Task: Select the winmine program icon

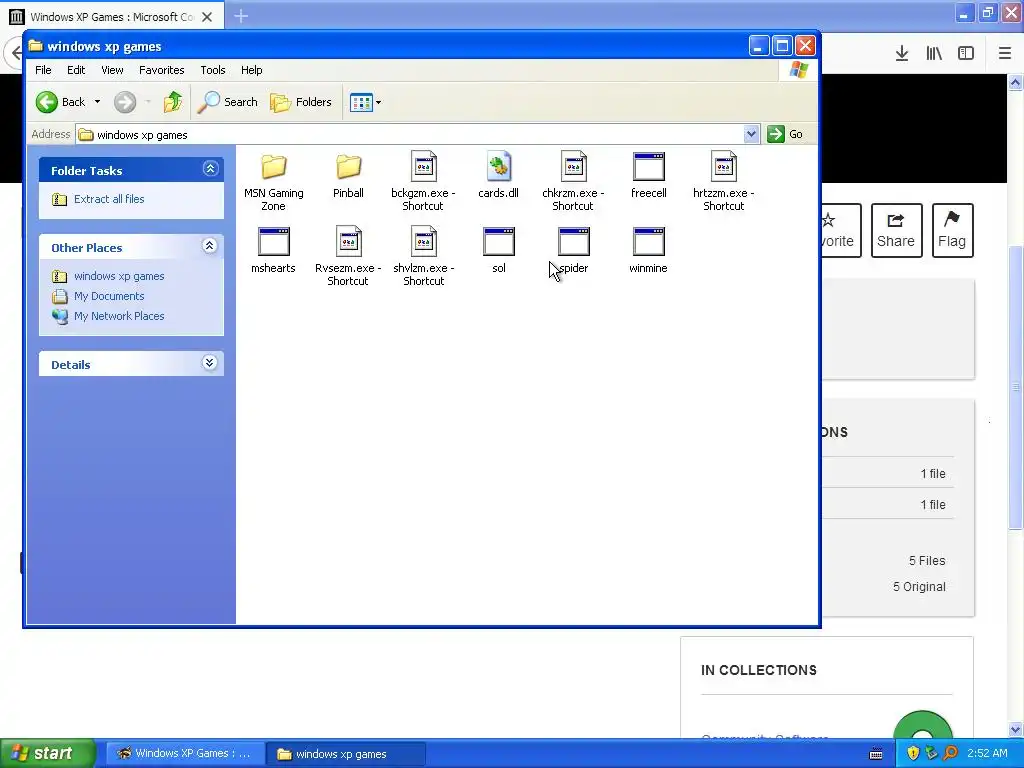Action: (648, 241)
